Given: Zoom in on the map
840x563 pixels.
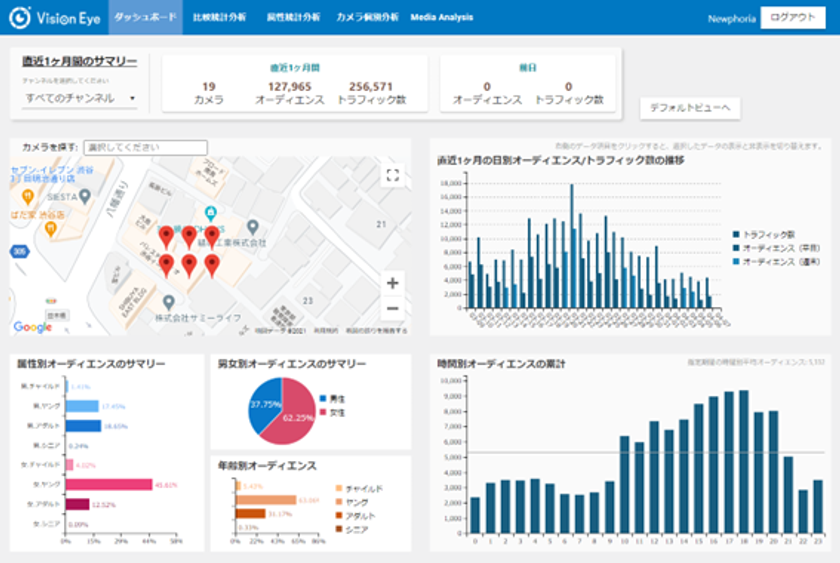Looking at the screenshot, I should 392,283.
